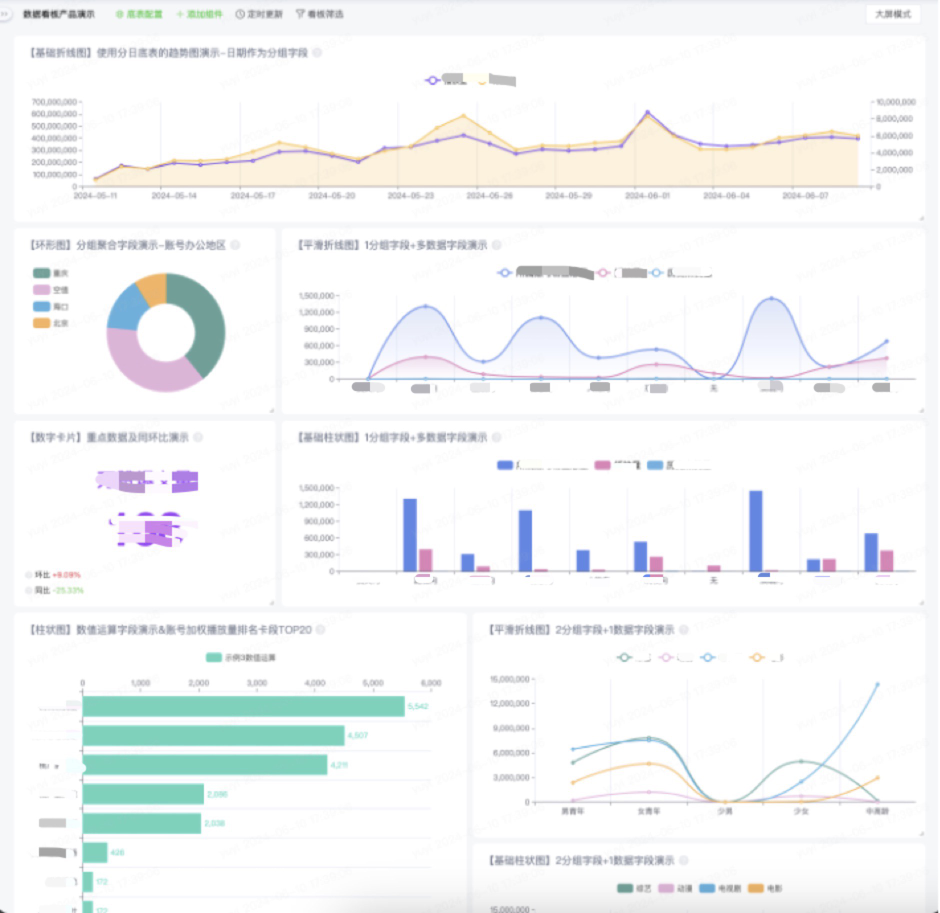940x913 pixels.
Task: Click the bar labeled 4,507 in TOP20 chart
Action: [x=213, y=736]
